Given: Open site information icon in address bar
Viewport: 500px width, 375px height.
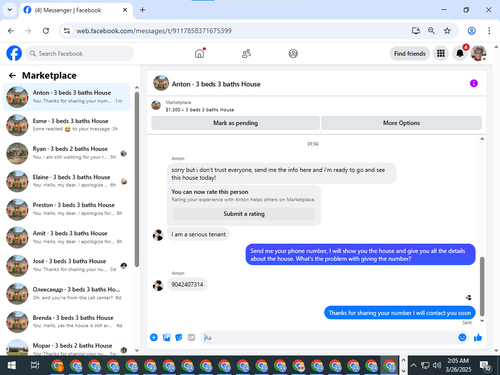Looking at the screenshot, I should click(x=67, y=31).
